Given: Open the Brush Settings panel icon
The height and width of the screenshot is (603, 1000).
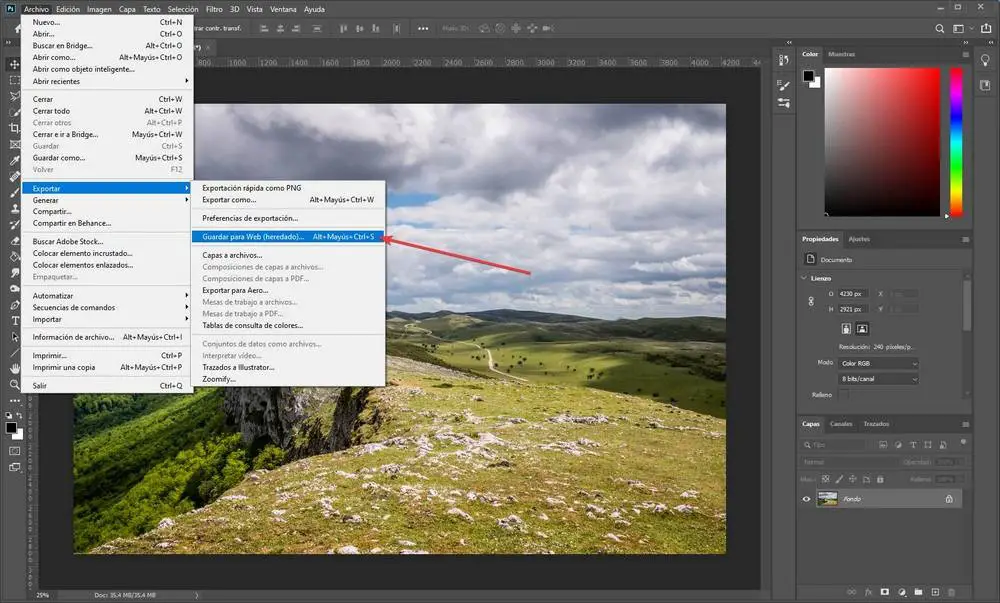Looking at the screenshot, I should point(784,85).
